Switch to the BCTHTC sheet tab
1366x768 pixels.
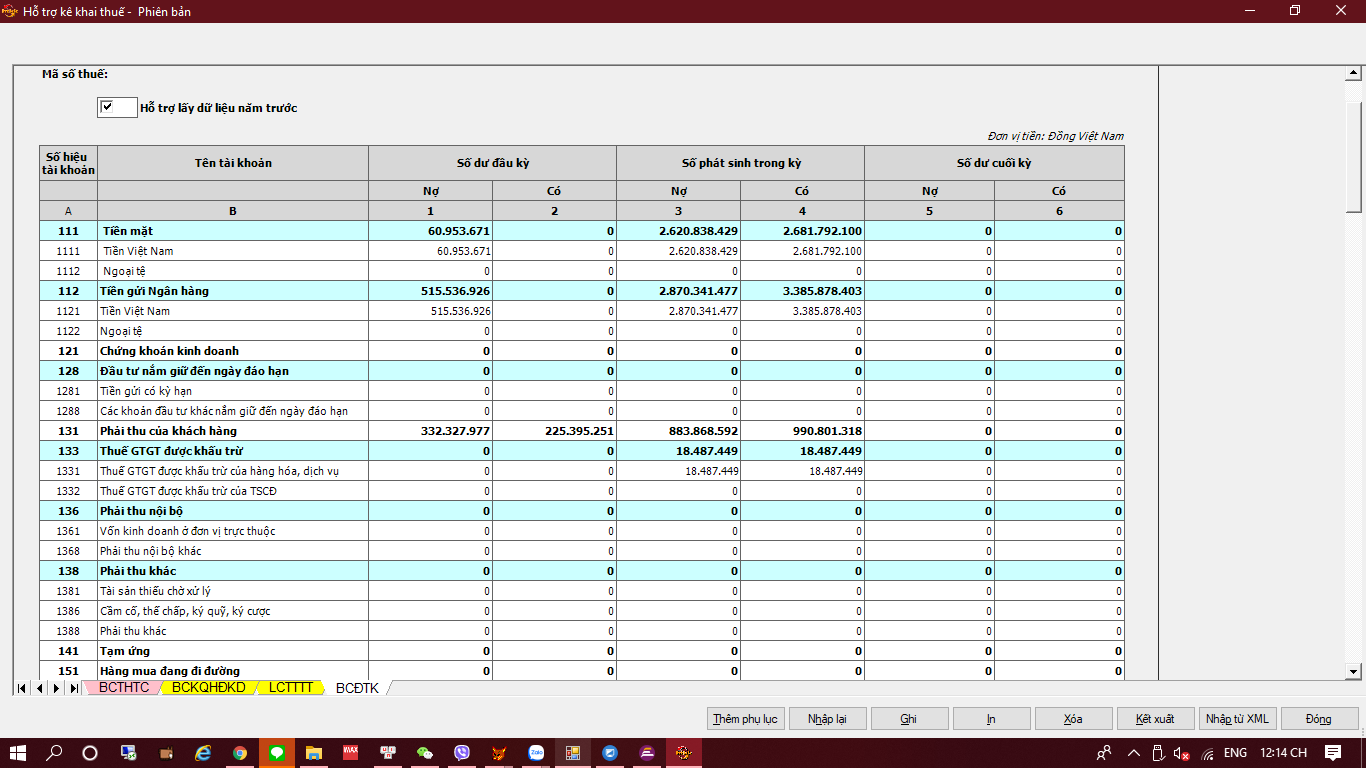pyautogui.click(x=124, y=688)
